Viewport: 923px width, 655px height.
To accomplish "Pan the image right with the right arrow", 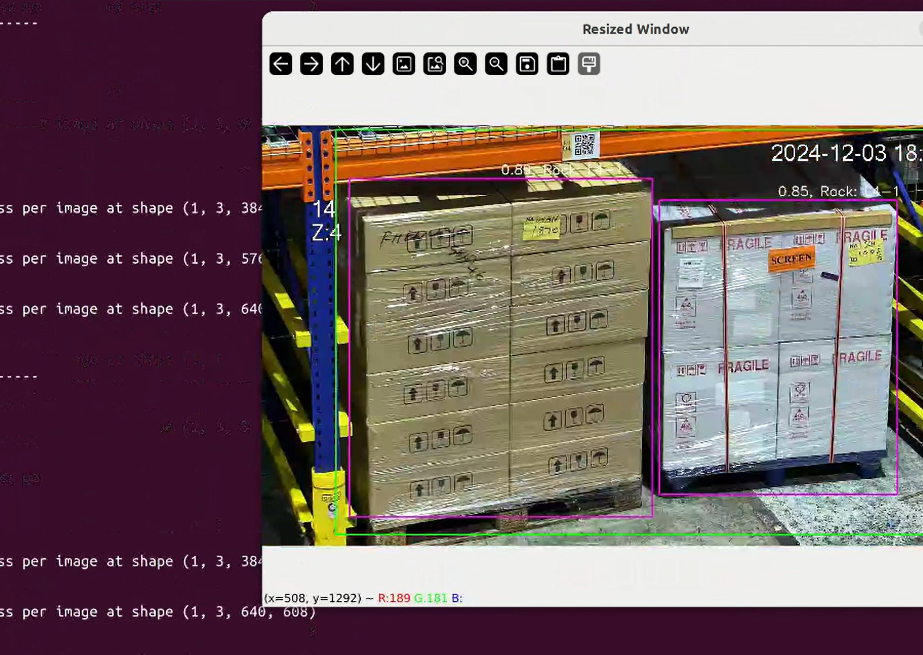I will (312, 64).
